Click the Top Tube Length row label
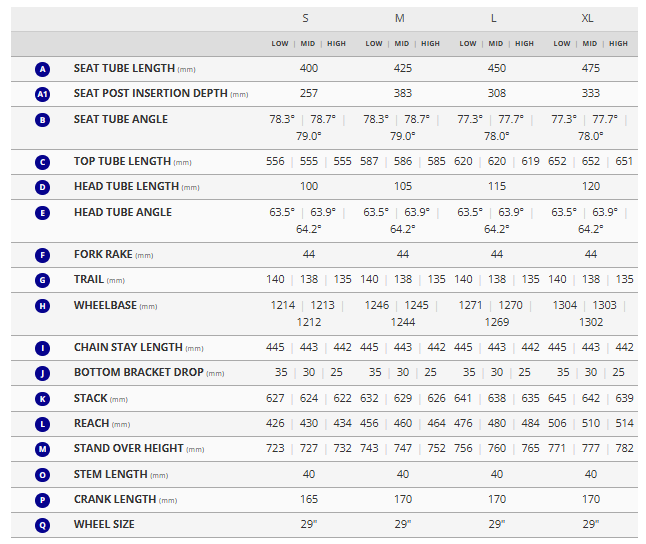 coord(124,161)
